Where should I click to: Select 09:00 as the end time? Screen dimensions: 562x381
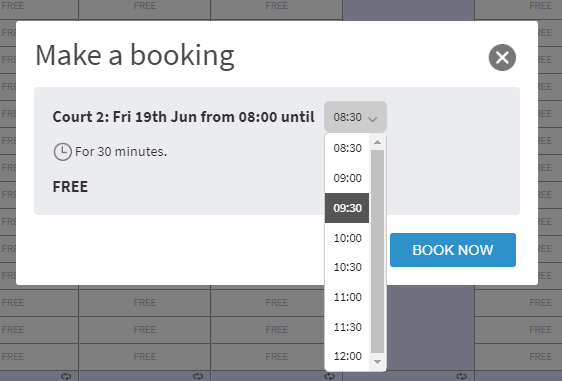click(x=347, y=178)
